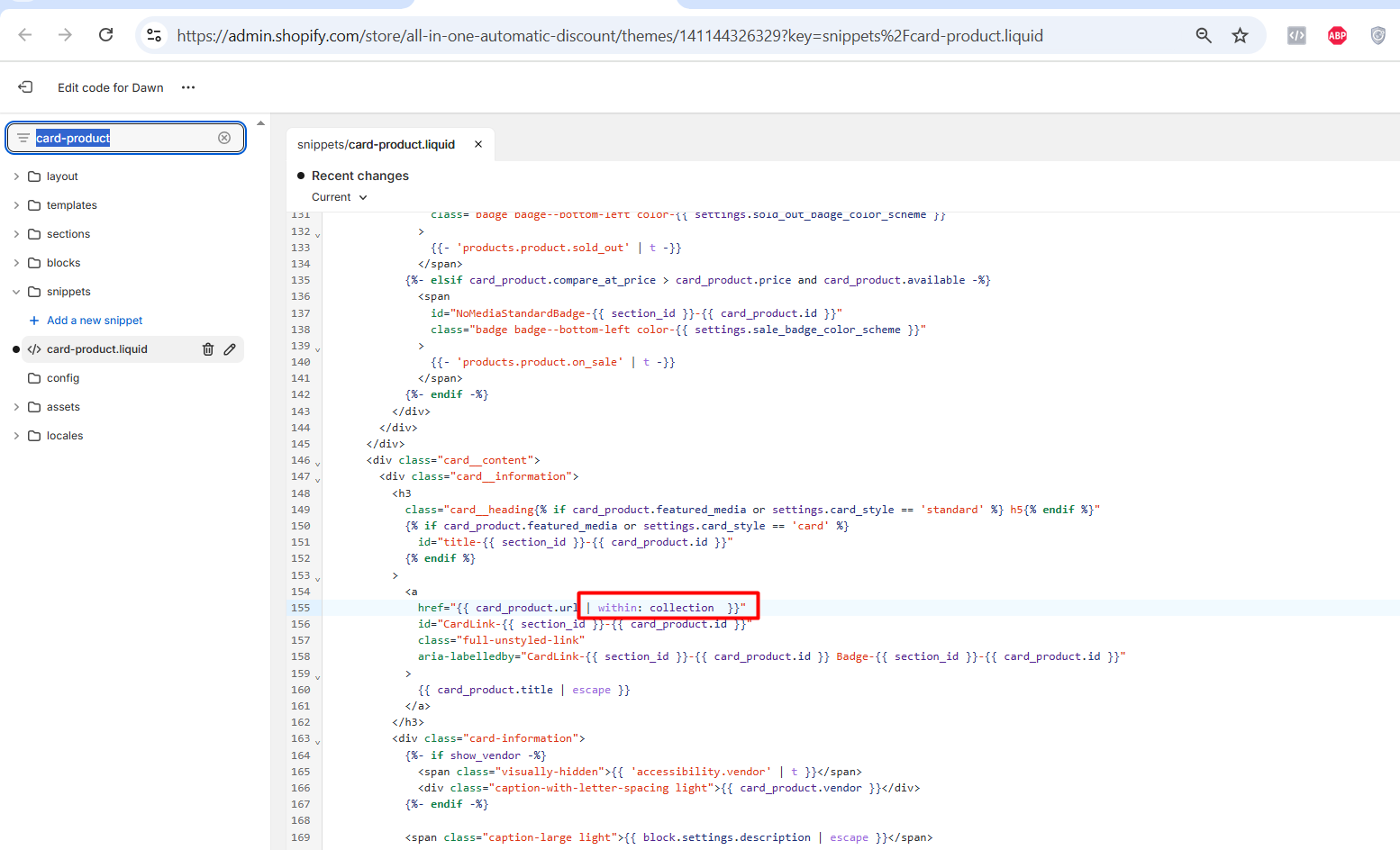The height and width of the screenshot is (850, 1400).
Task: Click the plus icon for adding a new snippet
Action: click(x=34, y=321)
